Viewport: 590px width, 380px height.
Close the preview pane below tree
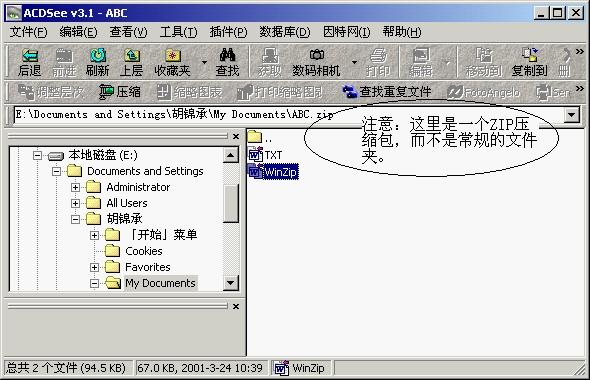236,307
